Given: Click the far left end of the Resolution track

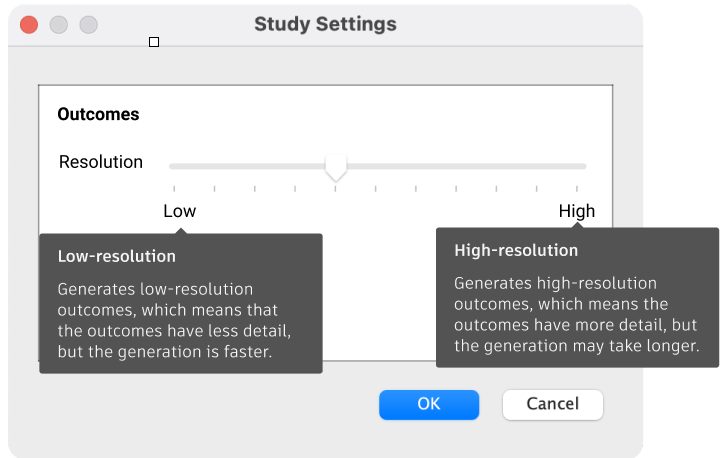Looking at the screenshot, I should tap(172, 166).
